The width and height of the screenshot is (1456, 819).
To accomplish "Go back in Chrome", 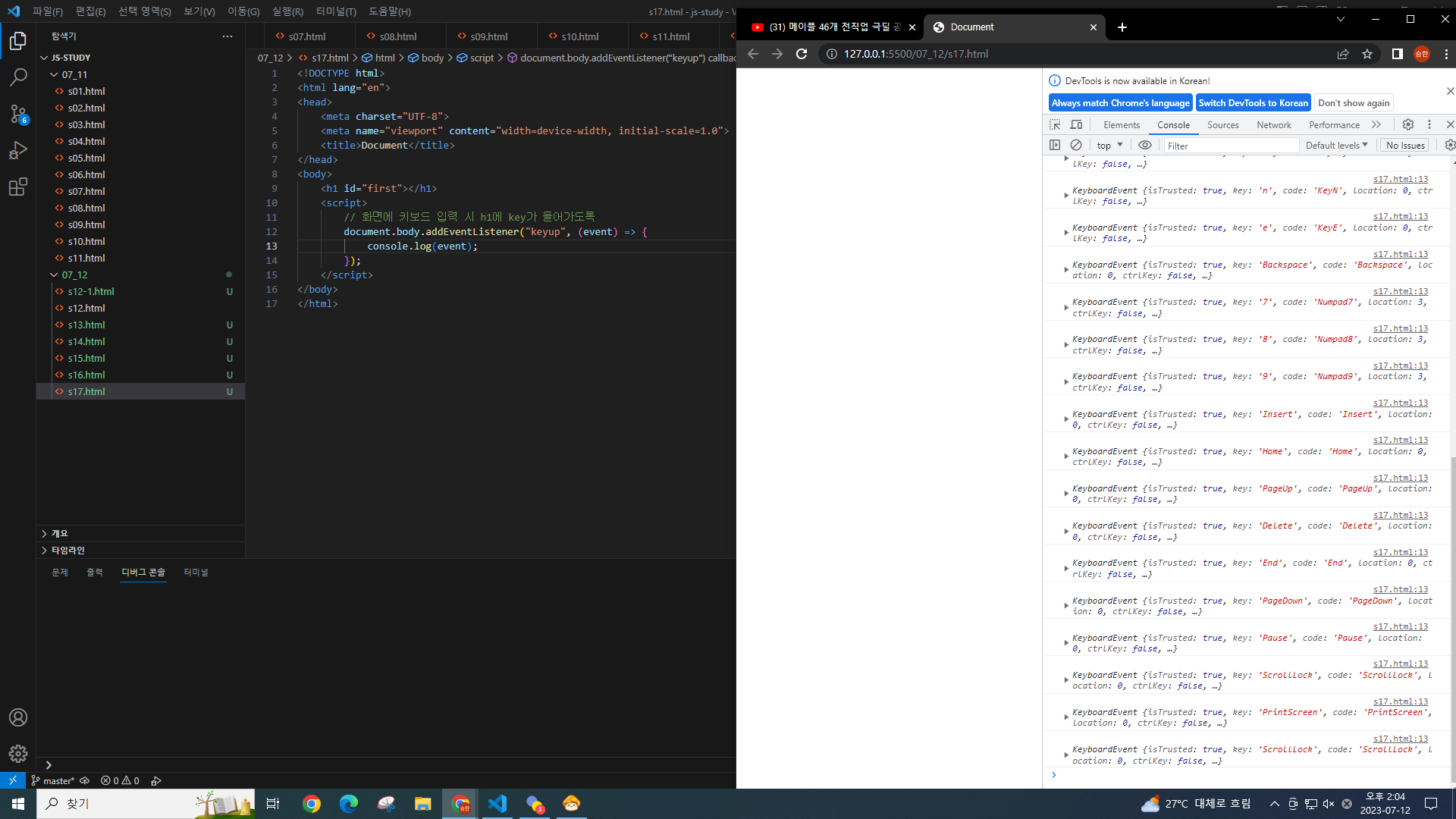I will click(753, 54).
